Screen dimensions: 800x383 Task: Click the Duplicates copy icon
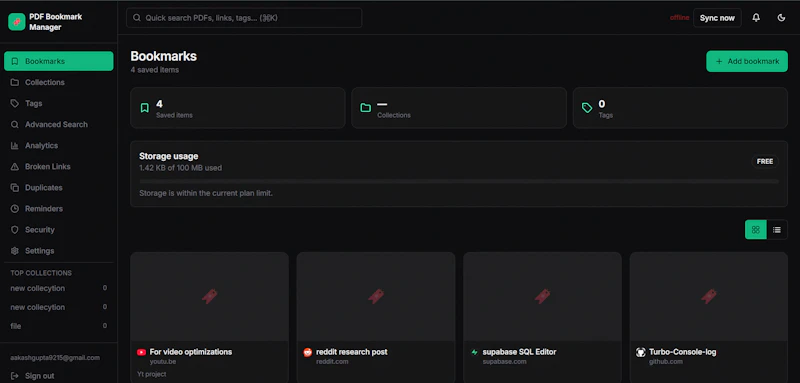click(15, 188)
